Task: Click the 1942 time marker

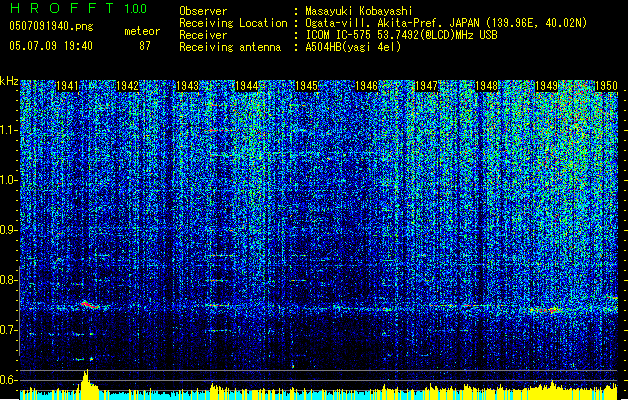Action: pyautogui.click(x=127, y=86)
